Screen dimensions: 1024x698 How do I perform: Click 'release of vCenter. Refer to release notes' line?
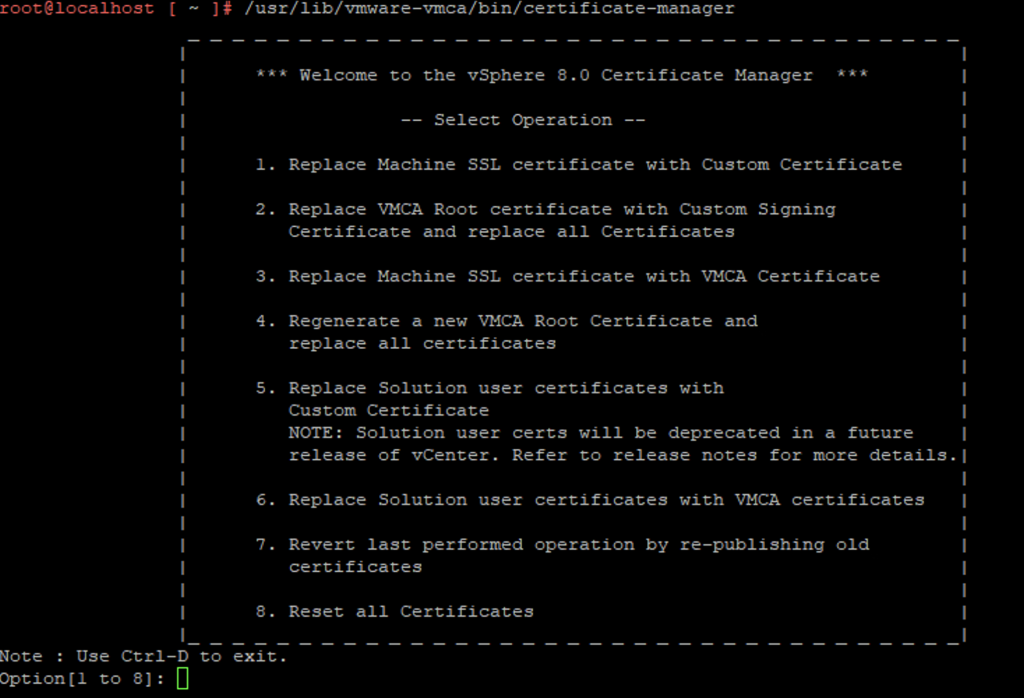pos(623,455)
